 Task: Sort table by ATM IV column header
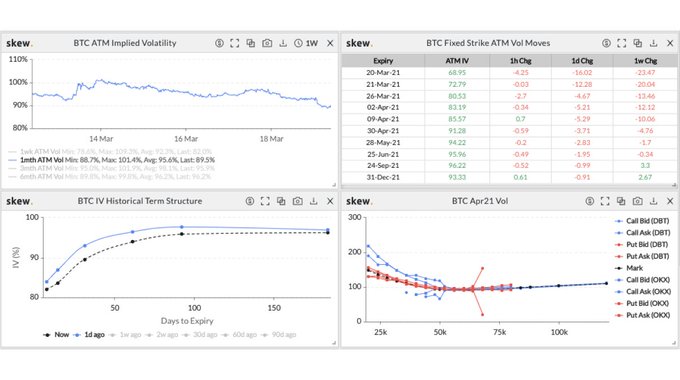(457, 61)
